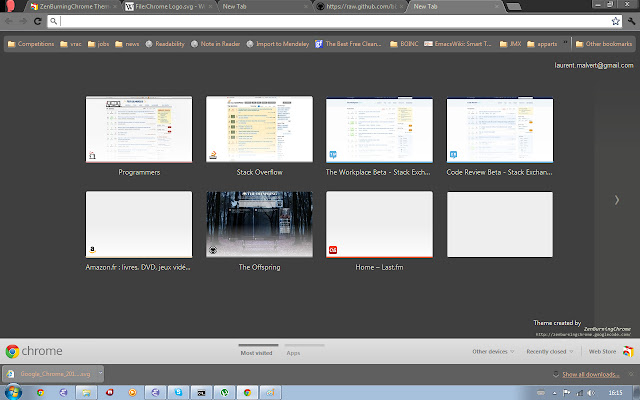Viewport: 640px width, 400px height.
Task: Close the raw.github.com tab
Action: [402, 7]
